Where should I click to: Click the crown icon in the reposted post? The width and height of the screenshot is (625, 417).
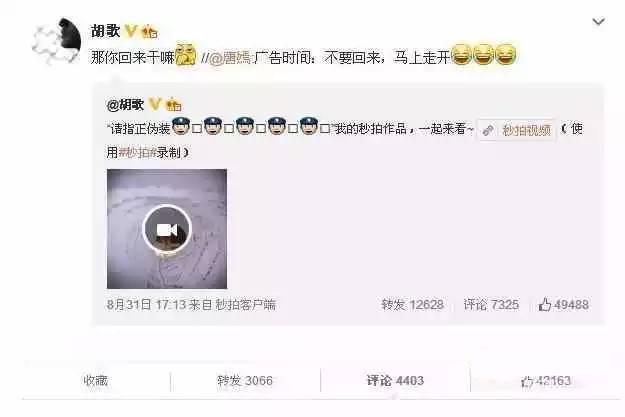point(173,104)
